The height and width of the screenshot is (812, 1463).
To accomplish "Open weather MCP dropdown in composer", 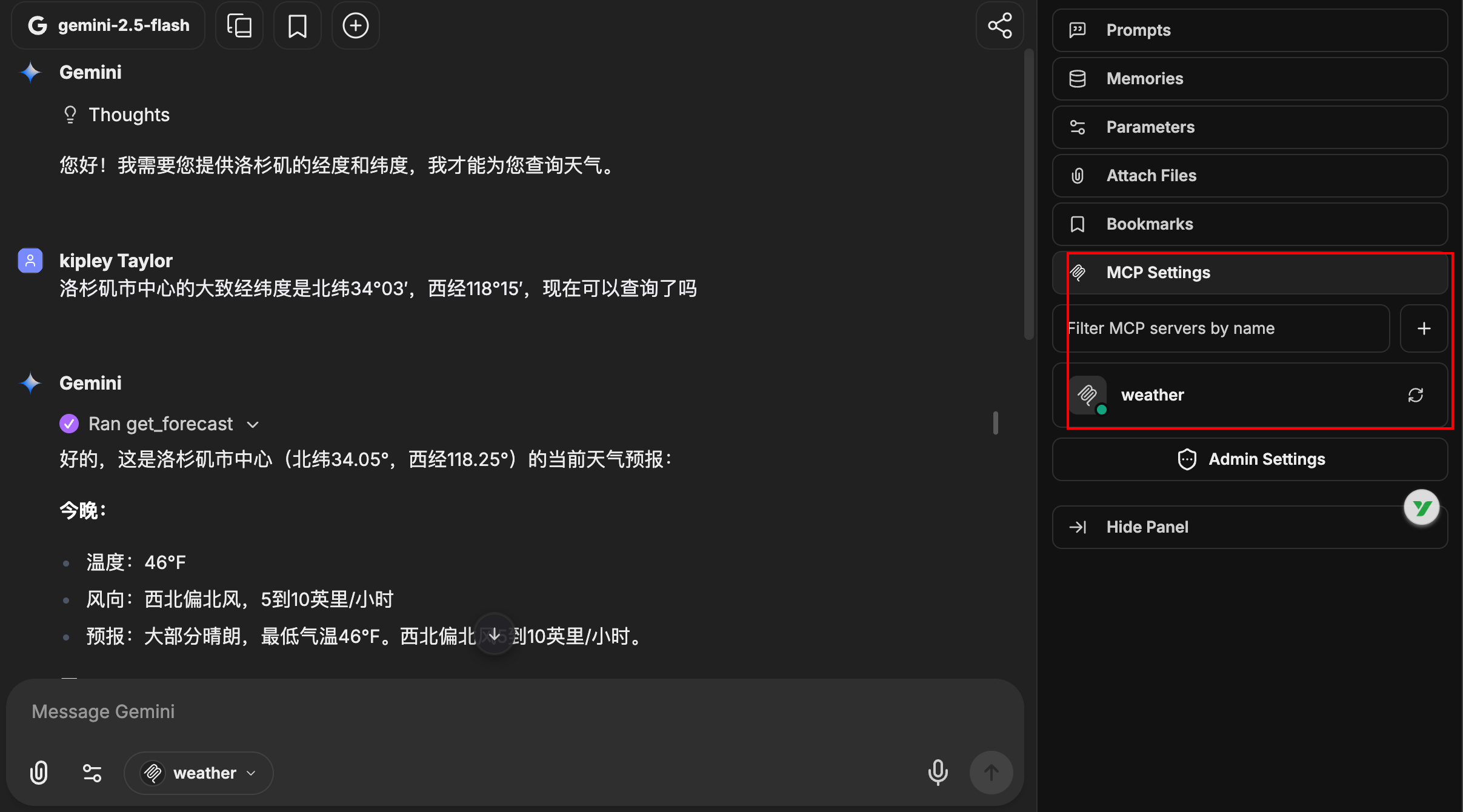I will (199, 773).
